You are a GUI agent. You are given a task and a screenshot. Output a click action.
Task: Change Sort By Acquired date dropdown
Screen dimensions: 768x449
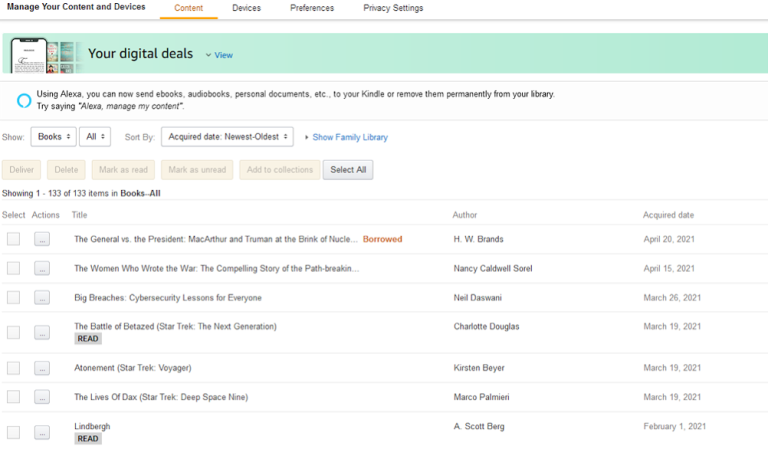(x=227, y=137)
